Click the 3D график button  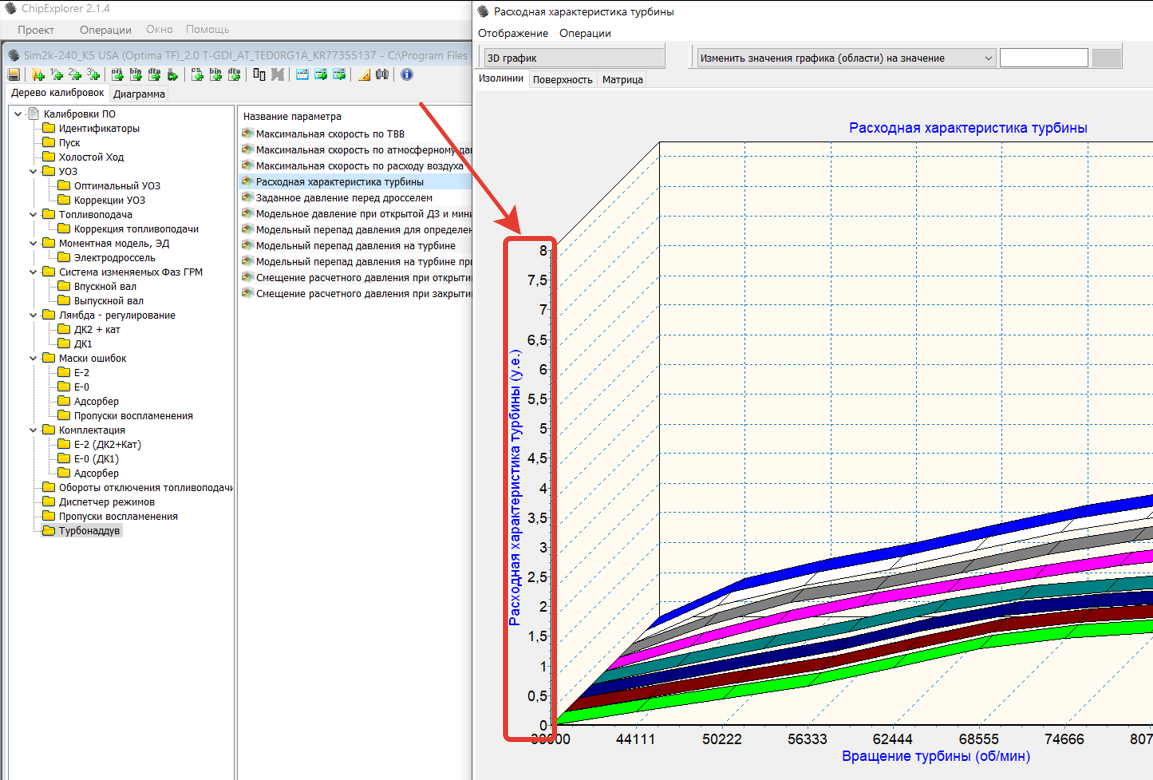point(572,58)
